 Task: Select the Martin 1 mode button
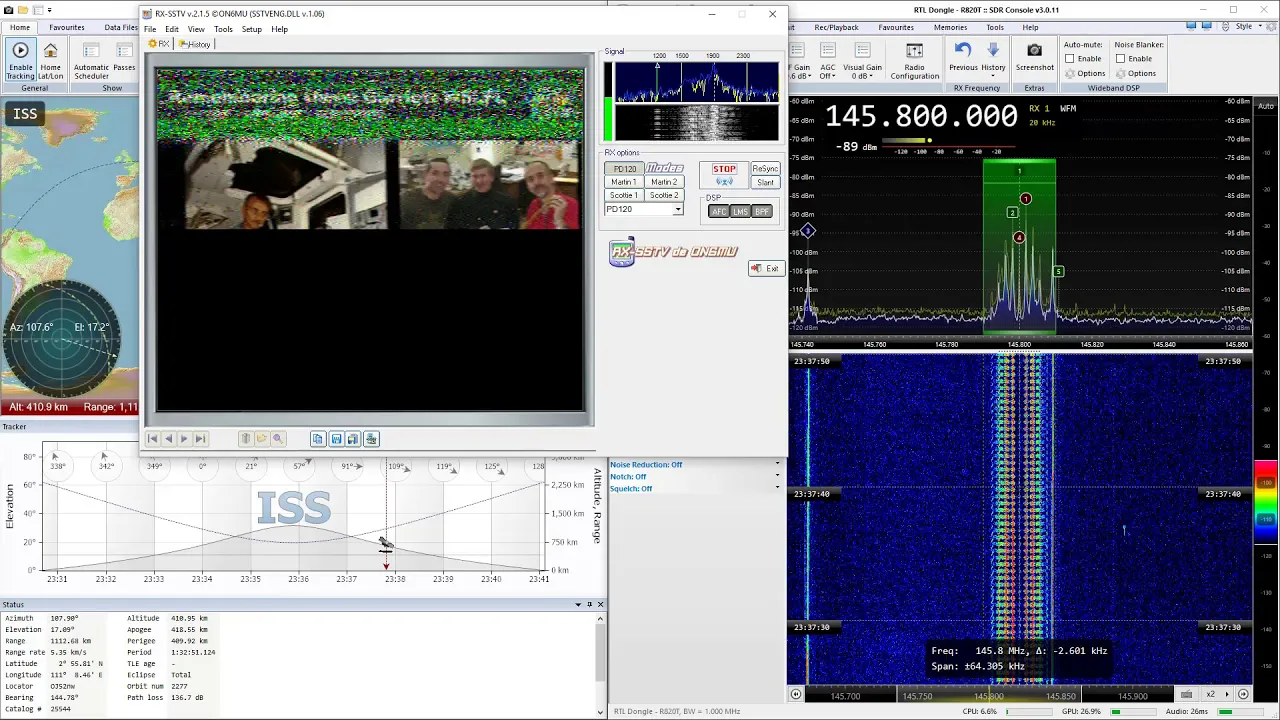click(624, 182)
